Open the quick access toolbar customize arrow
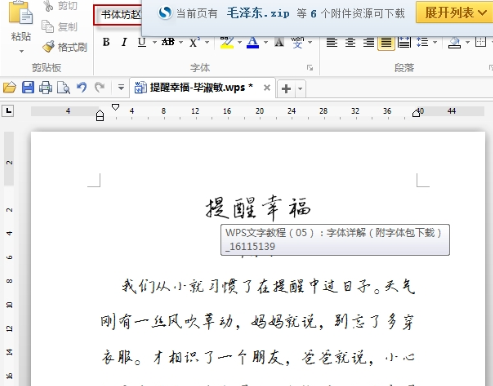The height and width of the screenshot is (386, 493). click(x=121, y=88)
